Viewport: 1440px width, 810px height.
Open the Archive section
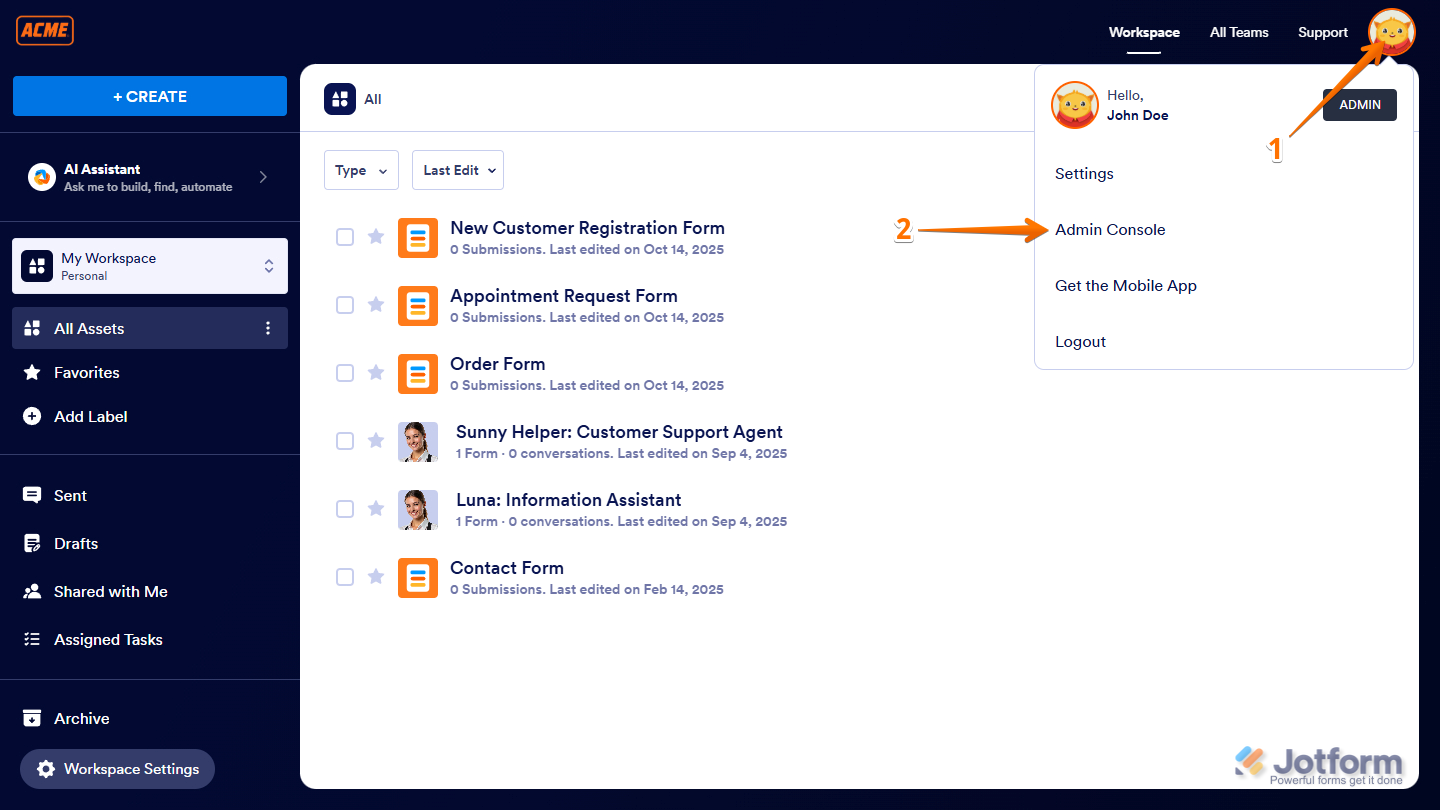pos(82,718)
